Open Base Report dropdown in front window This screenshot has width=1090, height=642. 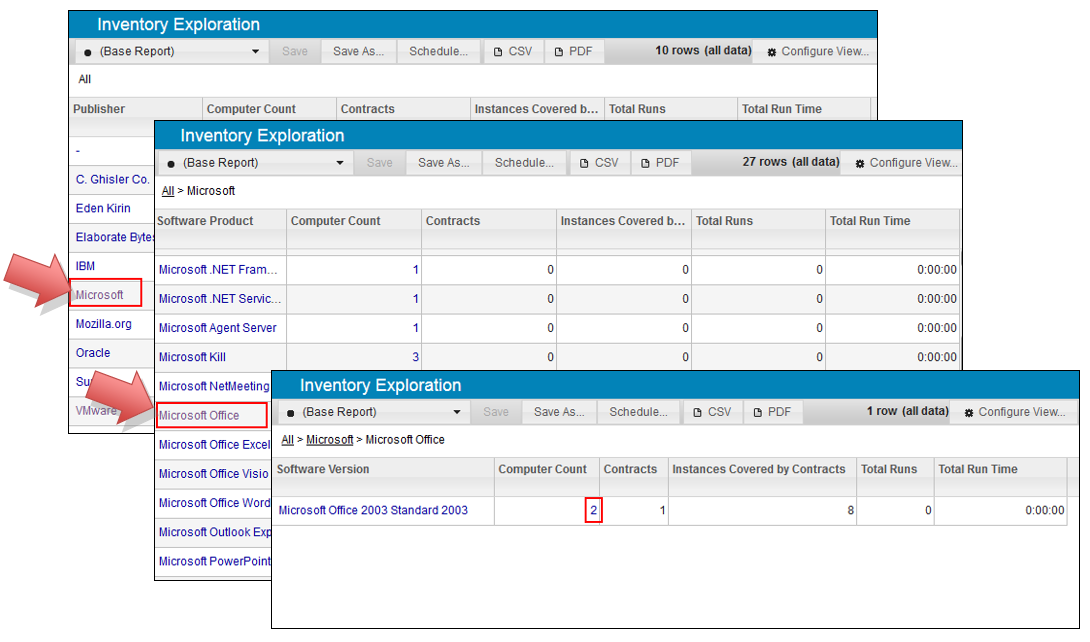(x=374, y=412)
